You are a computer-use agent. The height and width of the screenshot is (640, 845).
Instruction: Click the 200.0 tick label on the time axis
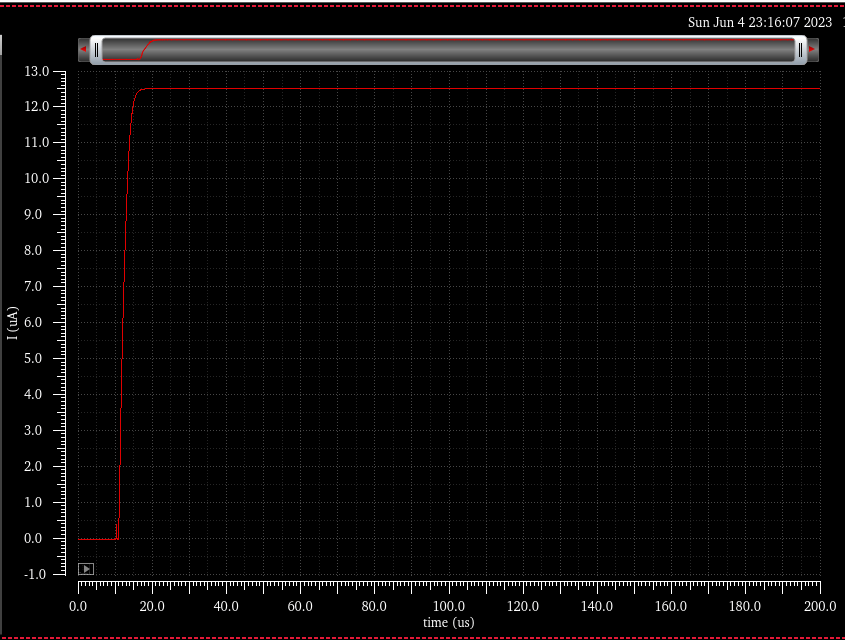click(x=819, y=606)
